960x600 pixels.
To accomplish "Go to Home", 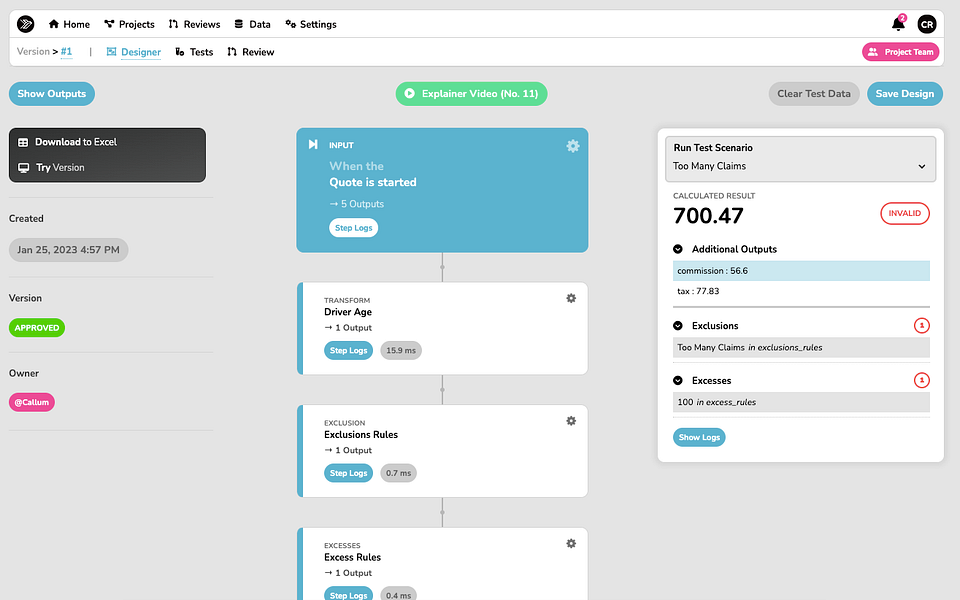I will [69, 24].
